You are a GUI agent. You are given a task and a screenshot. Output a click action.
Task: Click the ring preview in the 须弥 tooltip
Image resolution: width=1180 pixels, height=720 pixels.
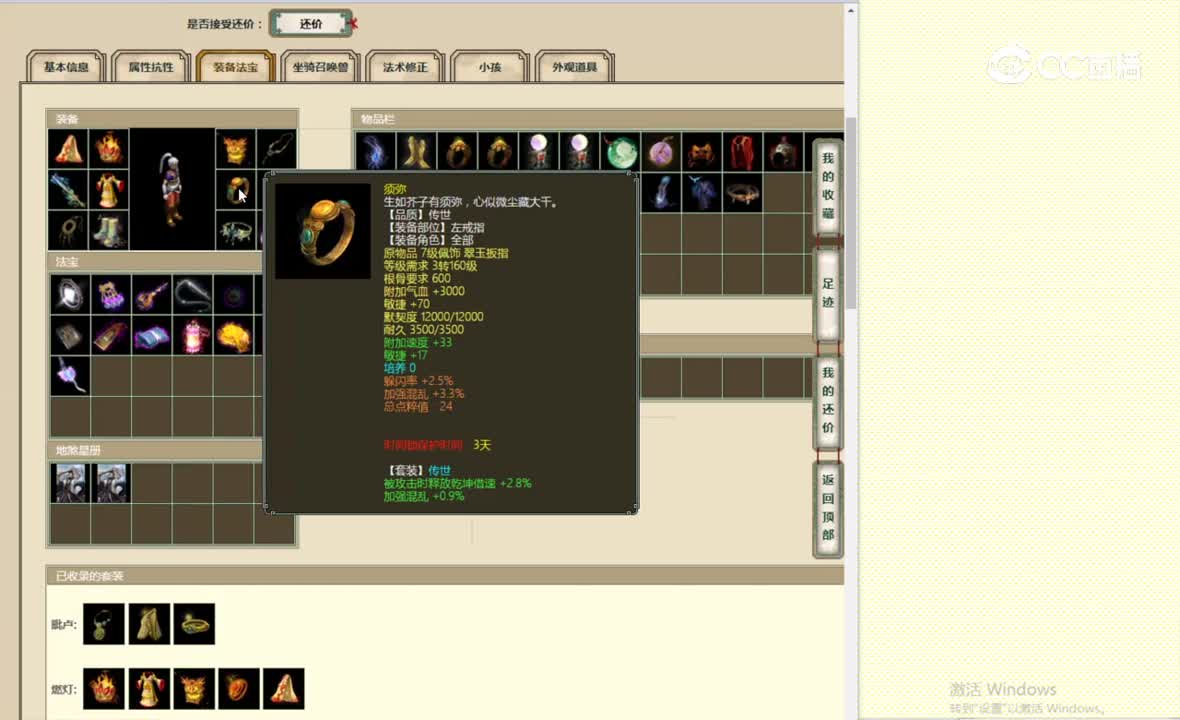tap(323, 231)
